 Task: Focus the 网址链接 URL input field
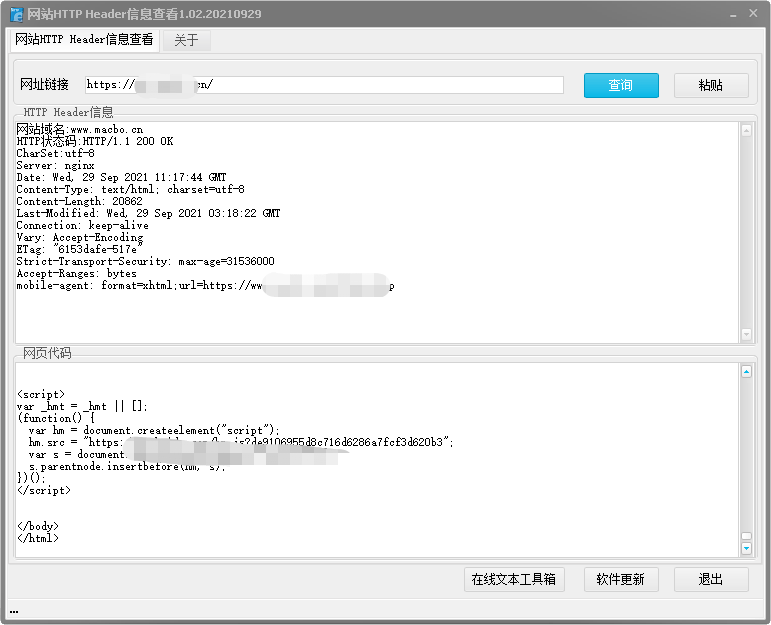coord(324,85)
